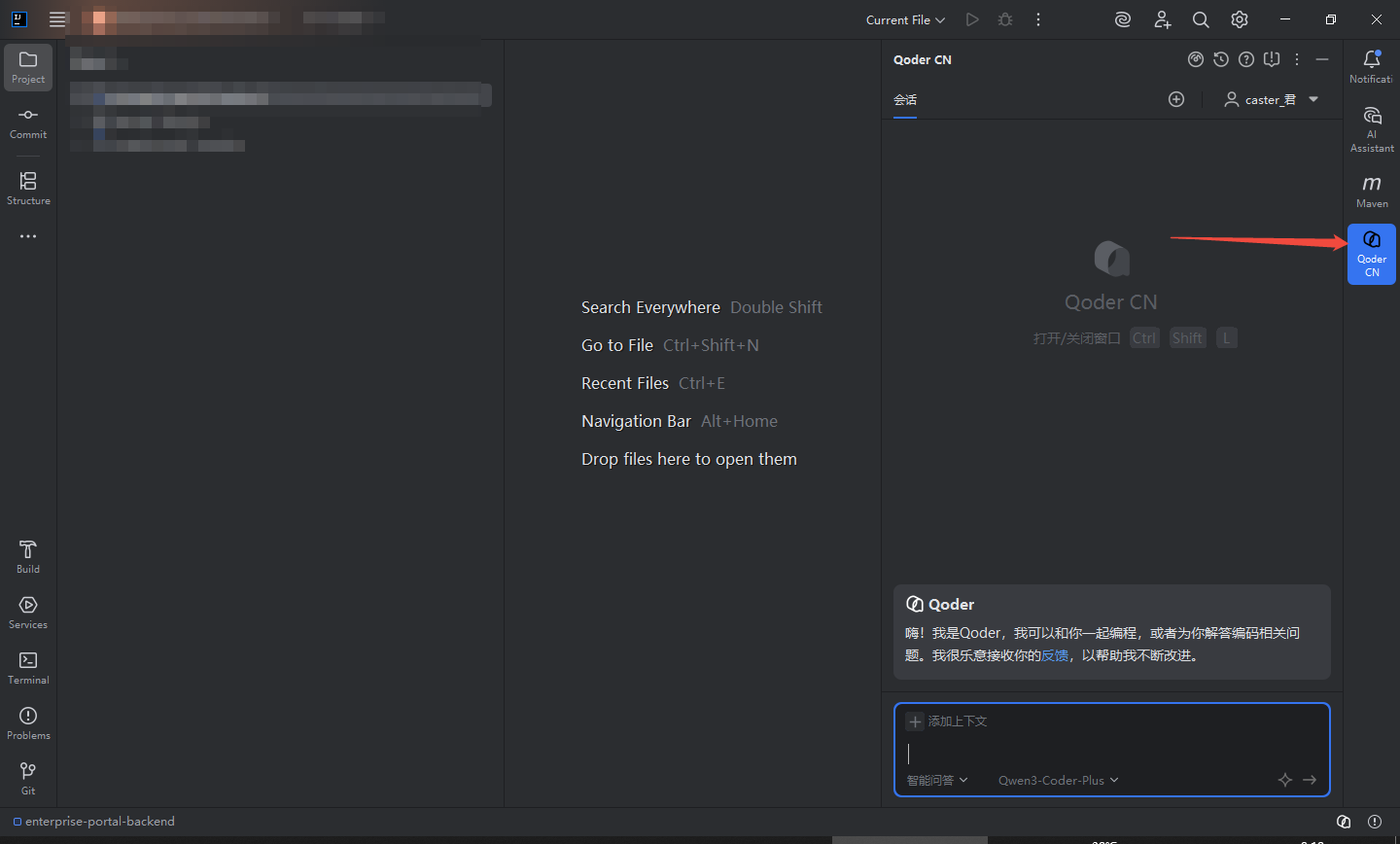Open the Notifications panel
This screenshot has width=1400, height=844.
coord(1372,67)
